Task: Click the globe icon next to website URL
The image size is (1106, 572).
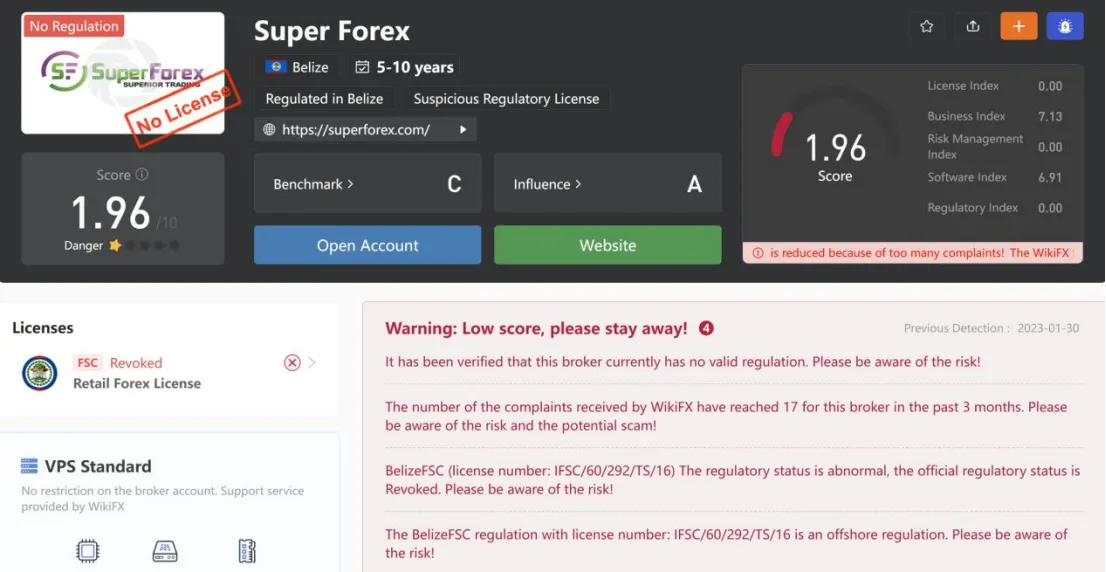Action: pos(269,130)
